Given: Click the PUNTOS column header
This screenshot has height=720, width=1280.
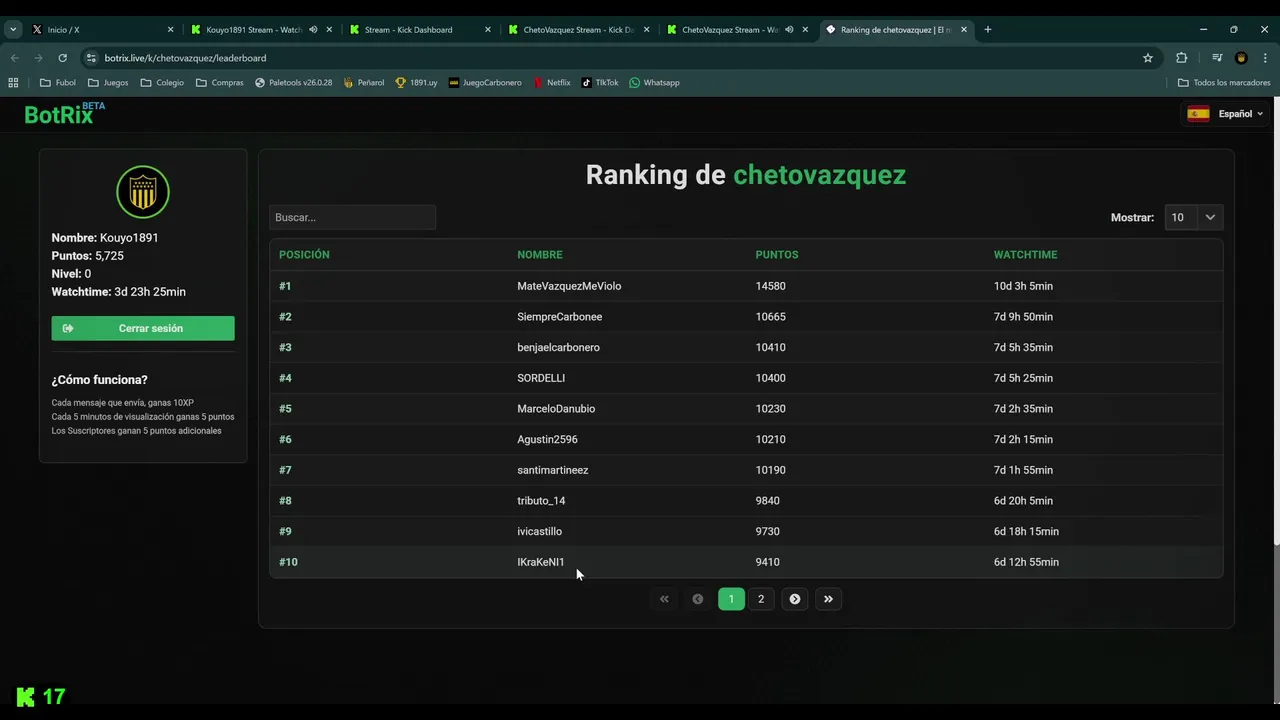Looking at the screenshot, I should (x=777, y=255).
